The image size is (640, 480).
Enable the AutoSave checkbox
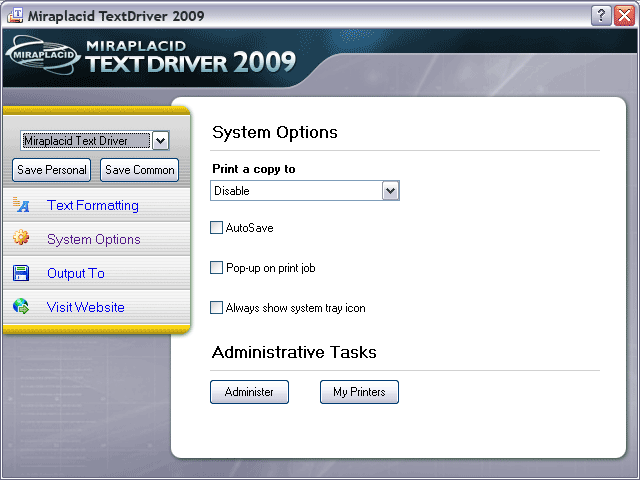[216, 227]
